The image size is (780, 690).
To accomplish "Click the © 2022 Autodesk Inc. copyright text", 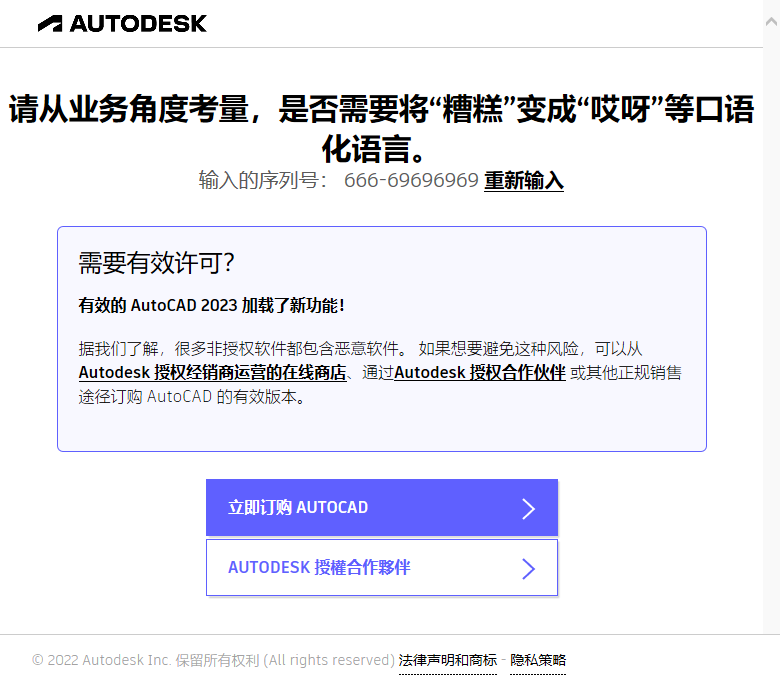I will pyautogui.click(x=213, y=660).
